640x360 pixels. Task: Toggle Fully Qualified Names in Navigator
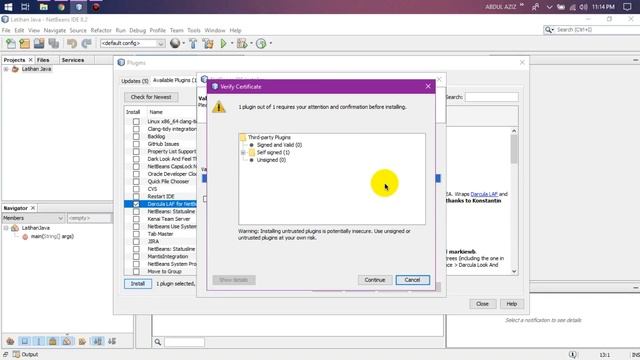[x=82, y=341]
